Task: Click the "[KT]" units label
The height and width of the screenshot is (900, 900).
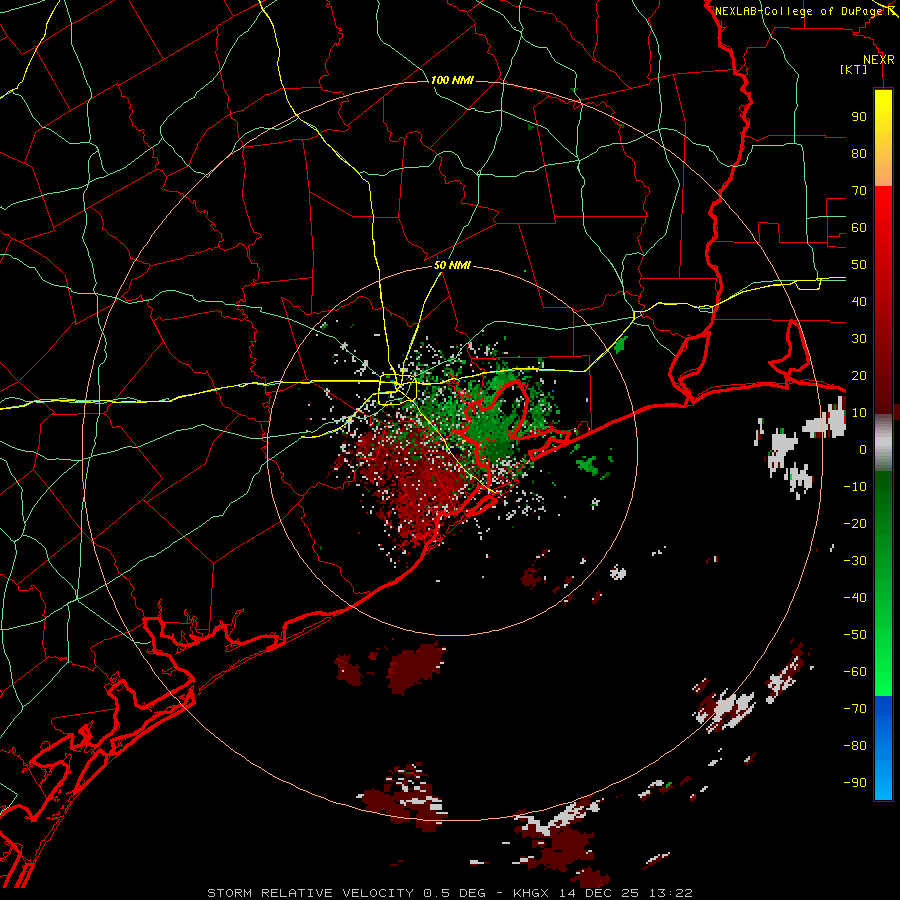Action: [854, 69]
